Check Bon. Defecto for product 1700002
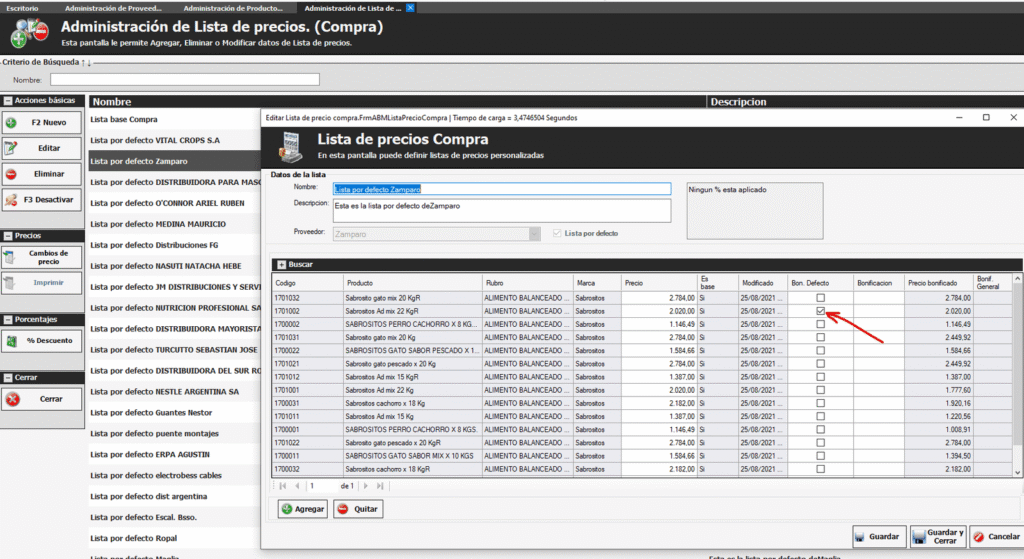 tap(820, 324)
